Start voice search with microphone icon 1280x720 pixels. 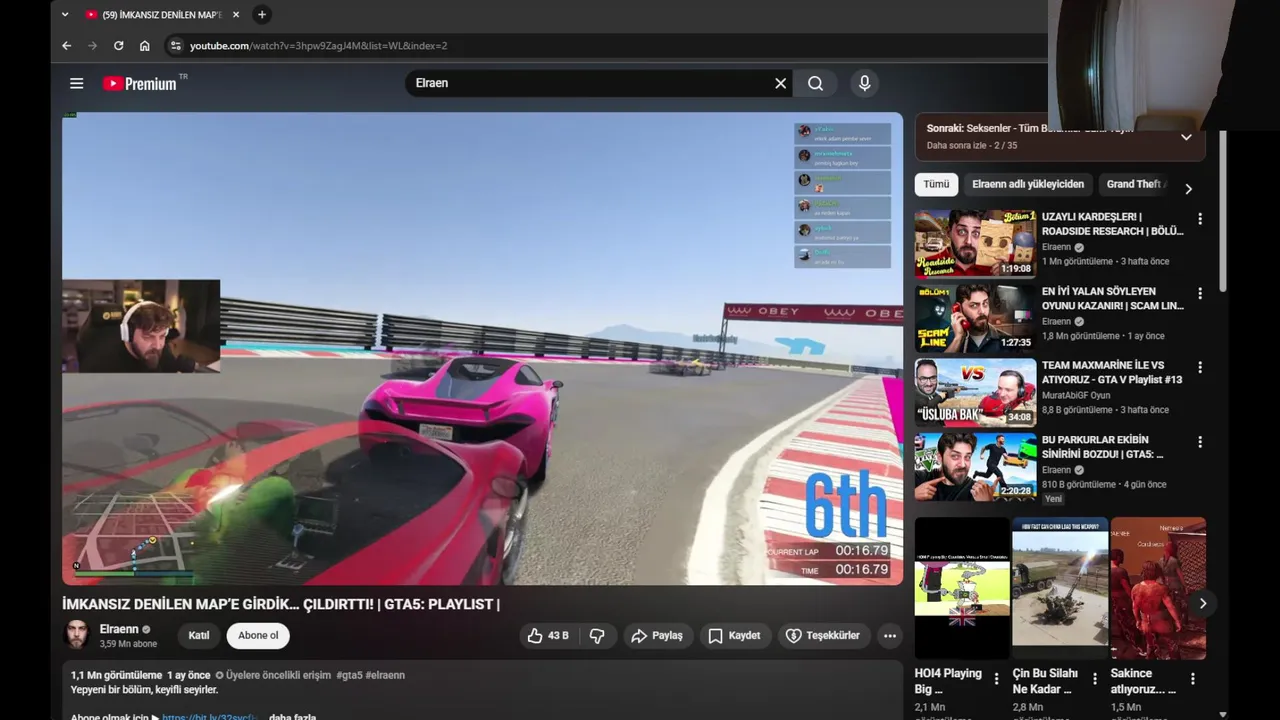point(865,83)
